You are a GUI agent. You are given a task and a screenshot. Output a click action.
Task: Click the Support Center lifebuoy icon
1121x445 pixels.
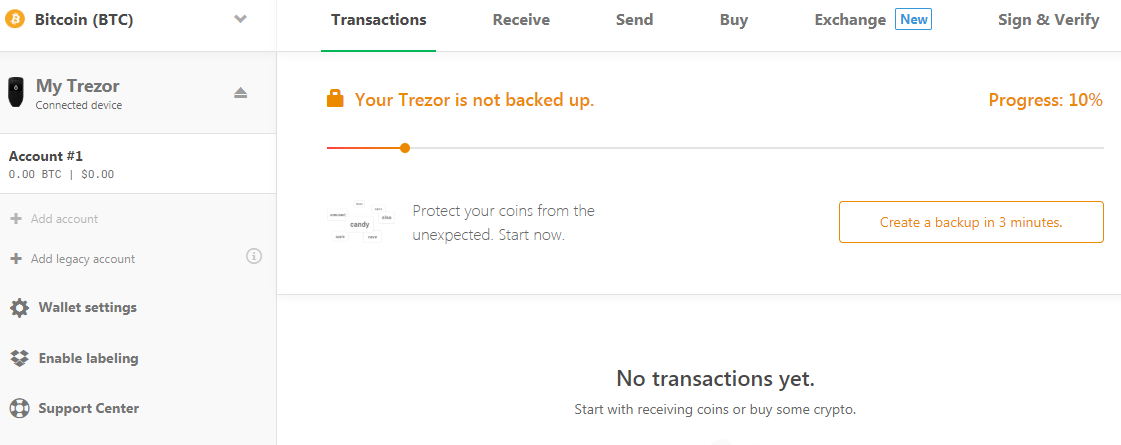19,408
